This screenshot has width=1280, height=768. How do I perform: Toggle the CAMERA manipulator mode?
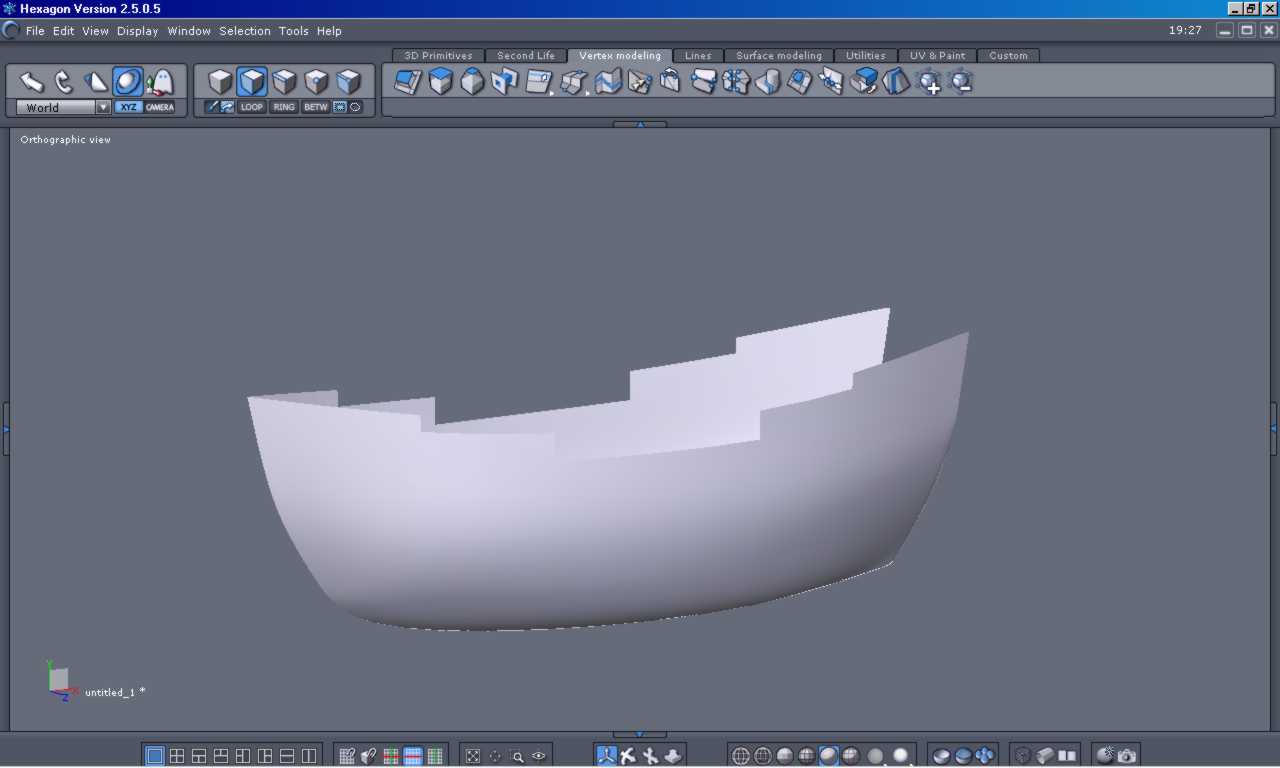160,107
